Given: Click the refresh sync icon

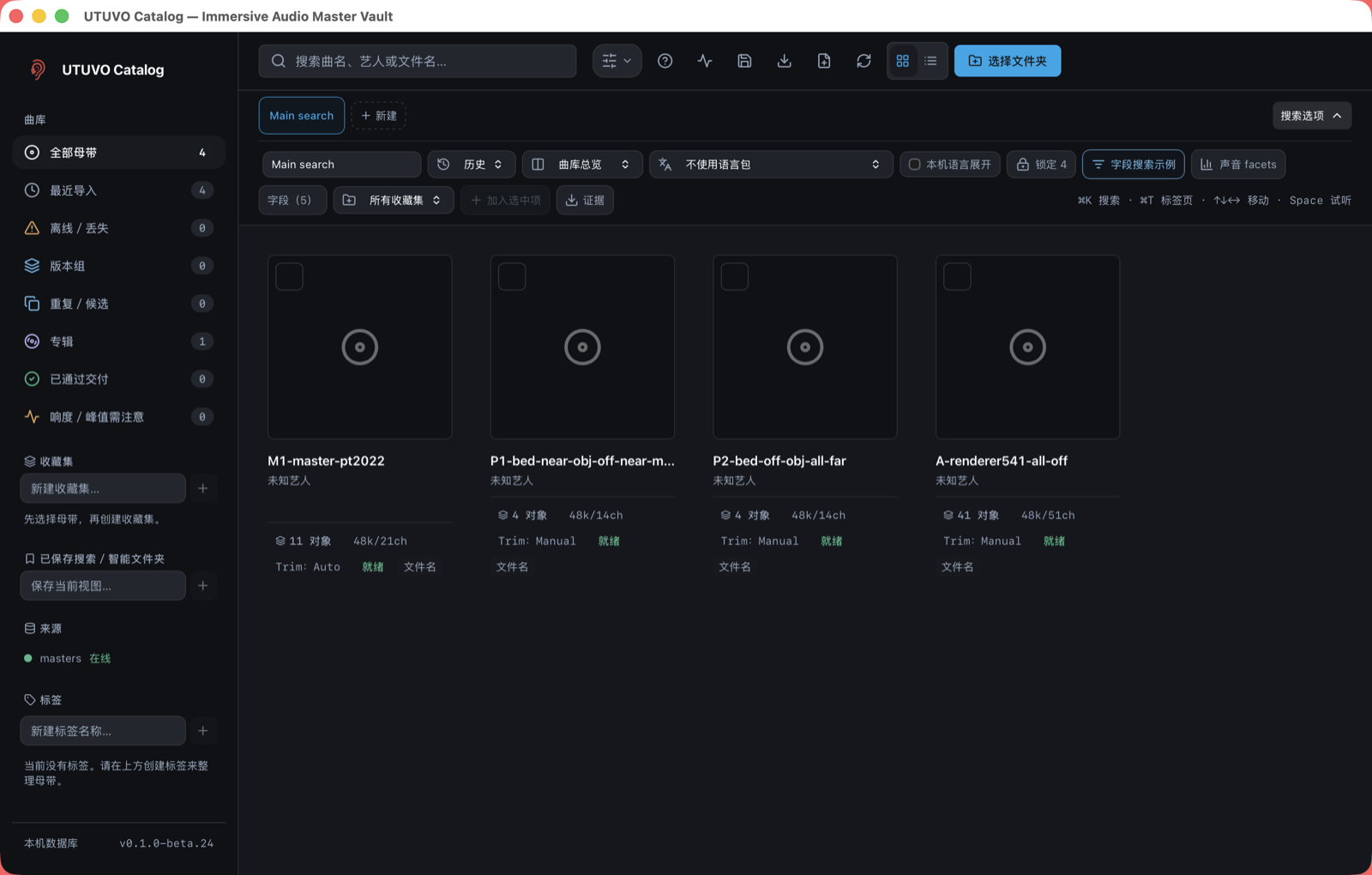Looking at the screenshot, I should 864,61.
